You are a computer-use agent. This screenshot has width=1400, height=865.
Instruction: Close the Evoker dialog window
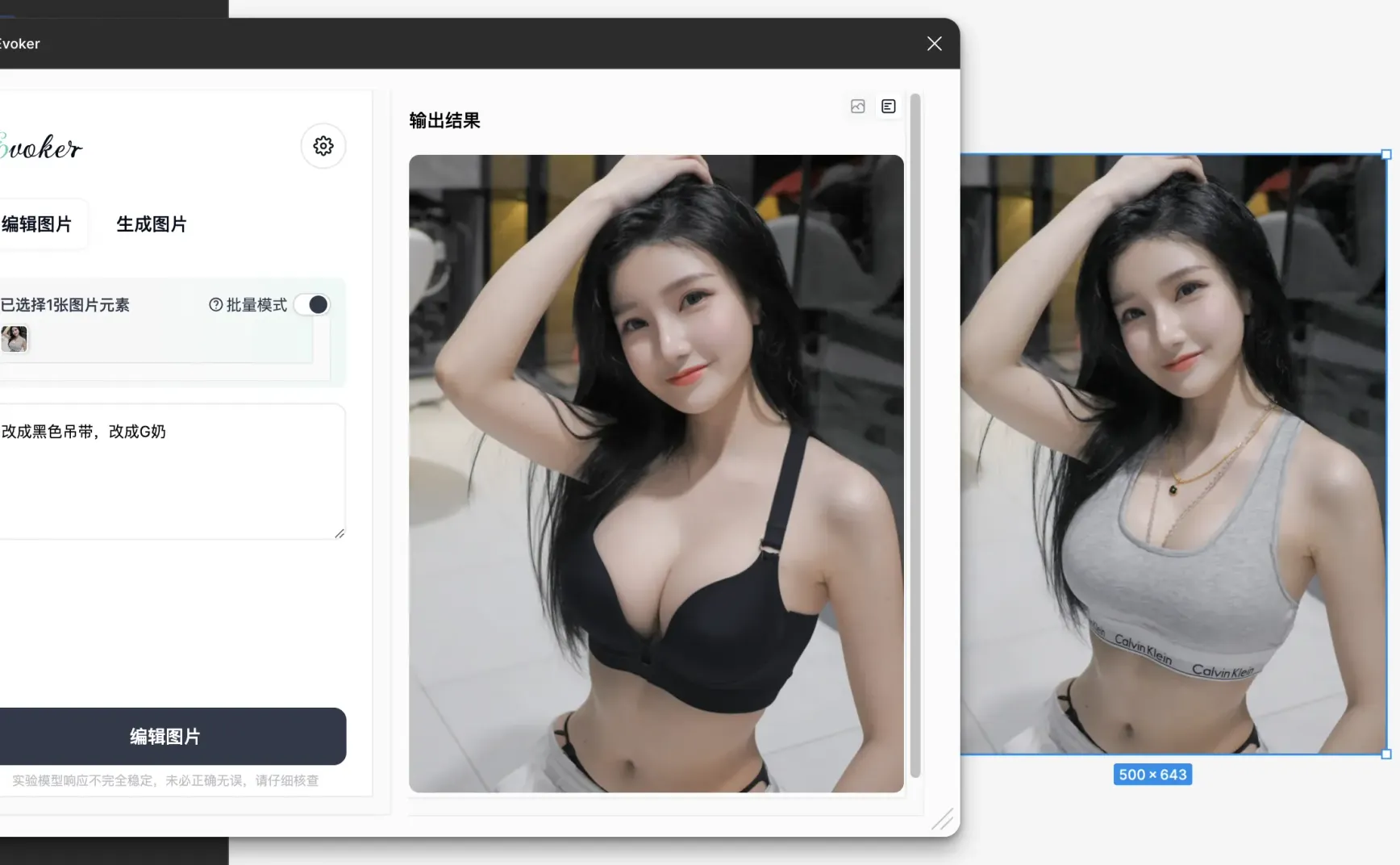(935, 44)
